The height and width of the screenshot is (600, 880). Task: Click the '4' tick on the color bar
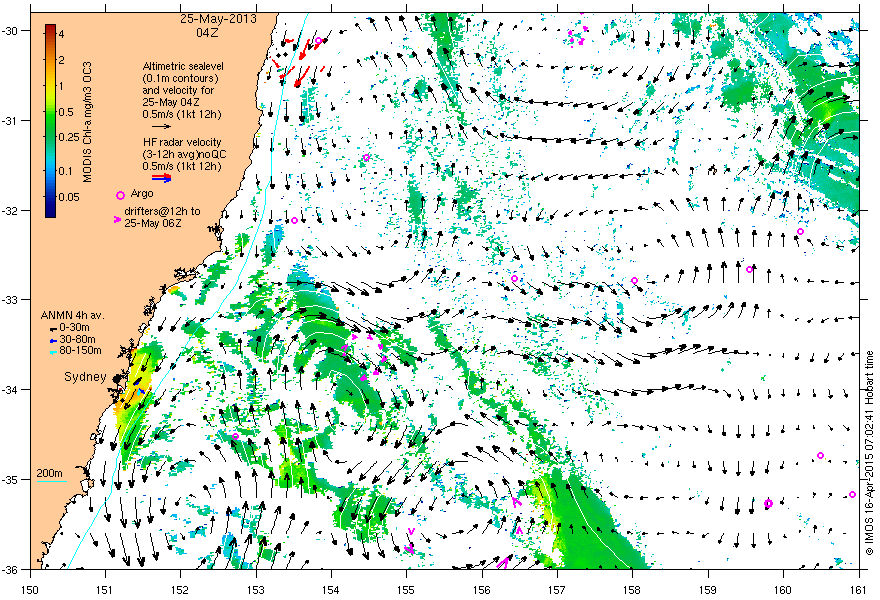coord(62,34)
